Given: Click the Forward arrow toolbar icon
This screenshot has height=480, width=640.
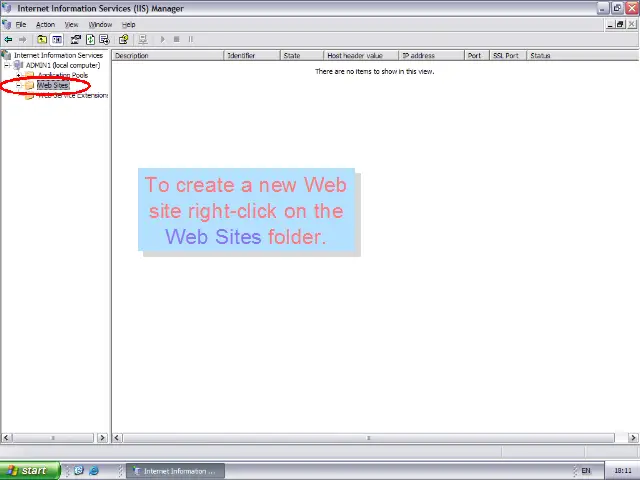Looking at the screenshot, I should click(22, 40).
